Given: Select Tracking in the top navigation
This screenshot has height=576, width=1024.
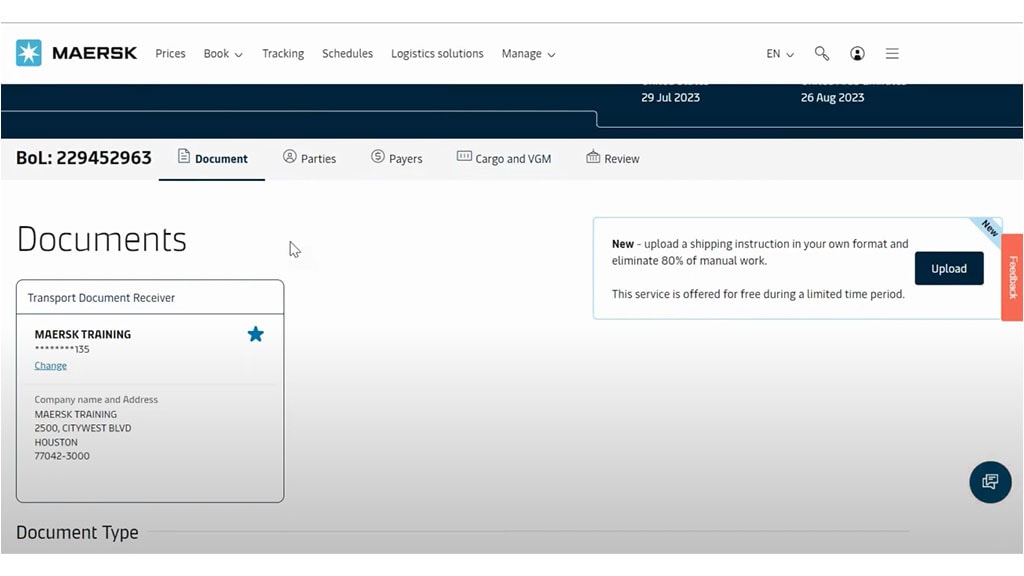Looking at the screenshot, I should pos(283,53).
